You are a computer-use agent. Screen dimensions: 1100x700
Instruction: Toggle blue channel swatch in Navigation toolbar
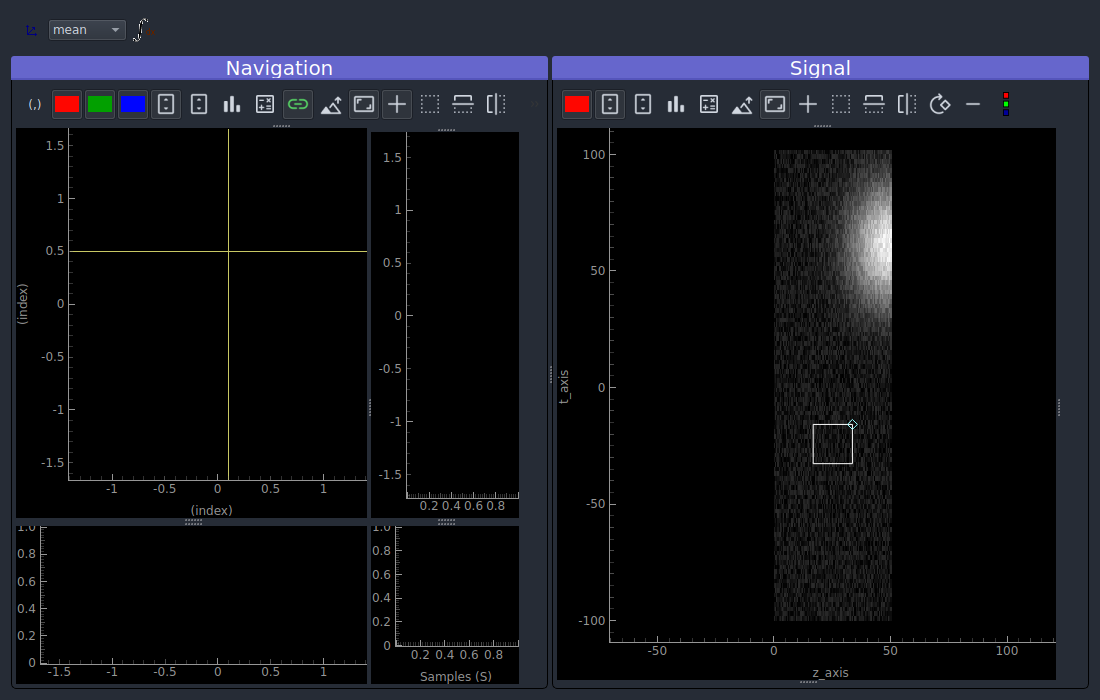(x=133, y=105)
